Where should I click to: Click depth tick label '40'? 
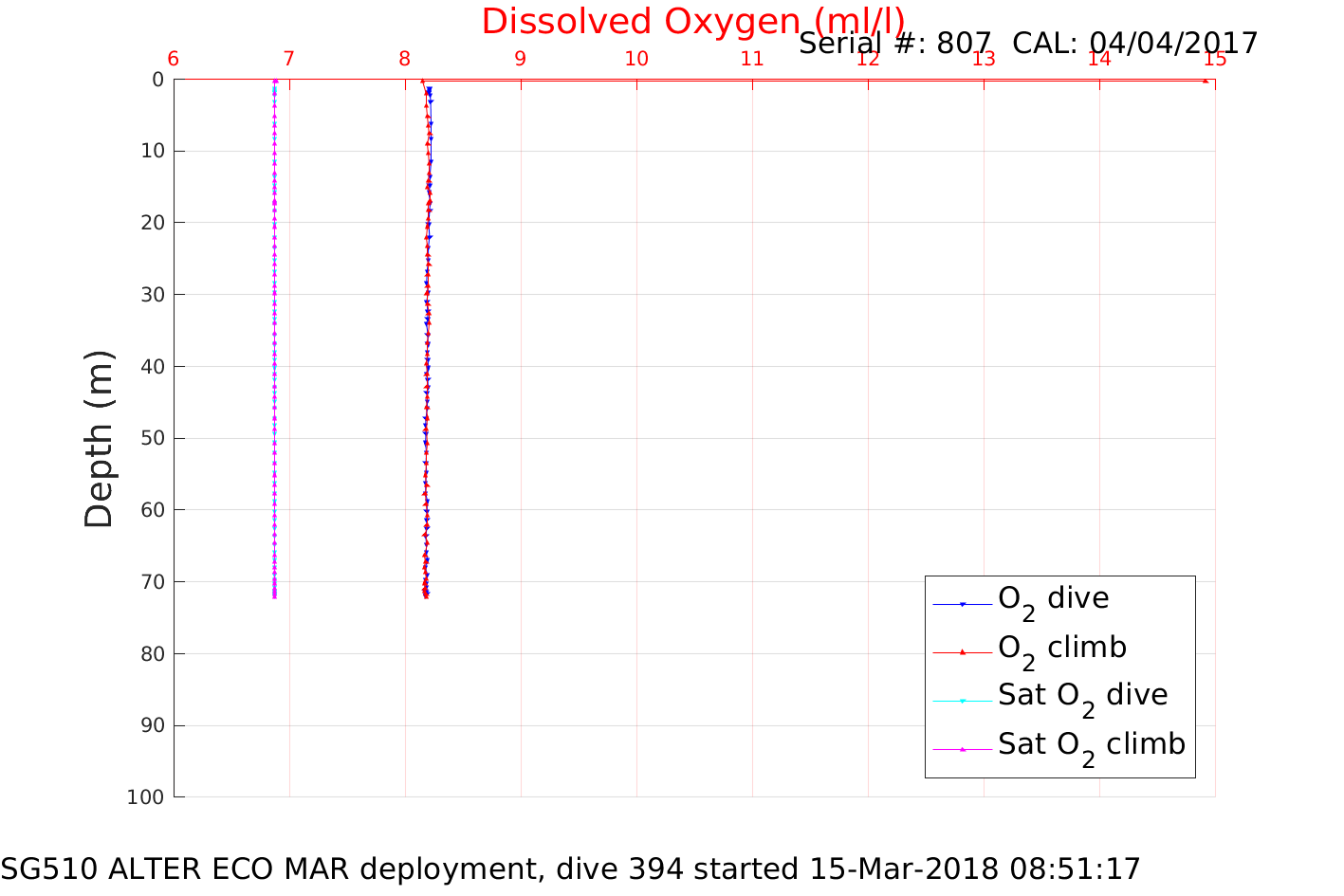click(x=152, y=367)
